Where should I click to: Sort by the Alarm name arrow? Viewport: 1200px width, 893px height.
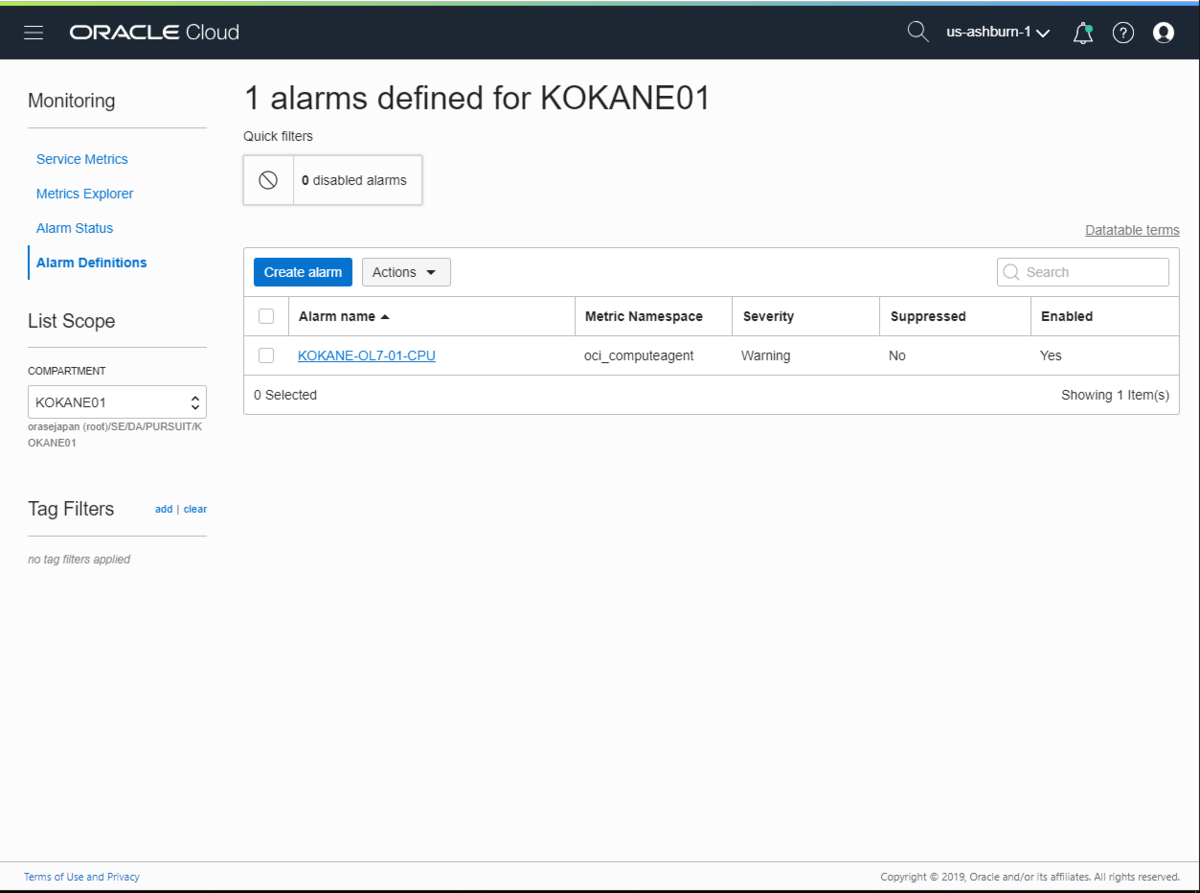pos(385,317)
